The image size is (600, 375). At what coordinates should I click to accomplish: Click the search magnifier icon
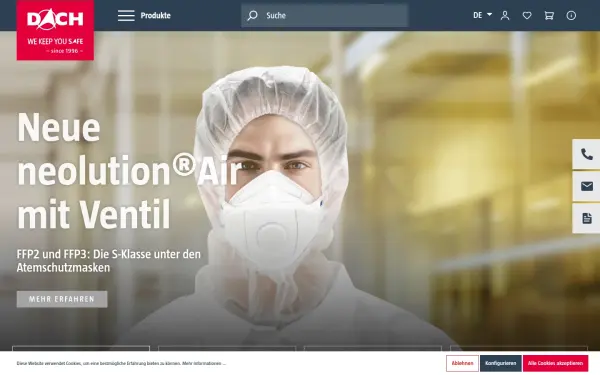(253, 16)
